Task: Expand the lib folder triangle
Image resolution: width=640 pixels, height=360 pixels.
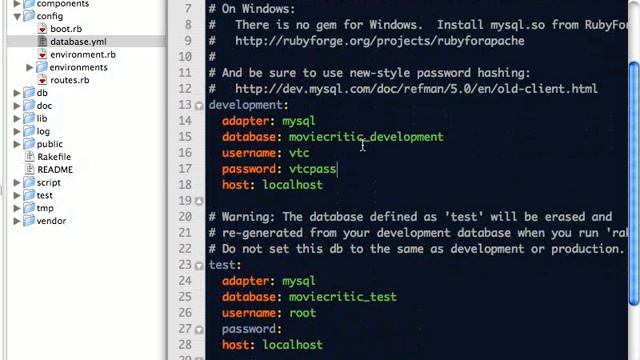Action: tap(17, 119)
